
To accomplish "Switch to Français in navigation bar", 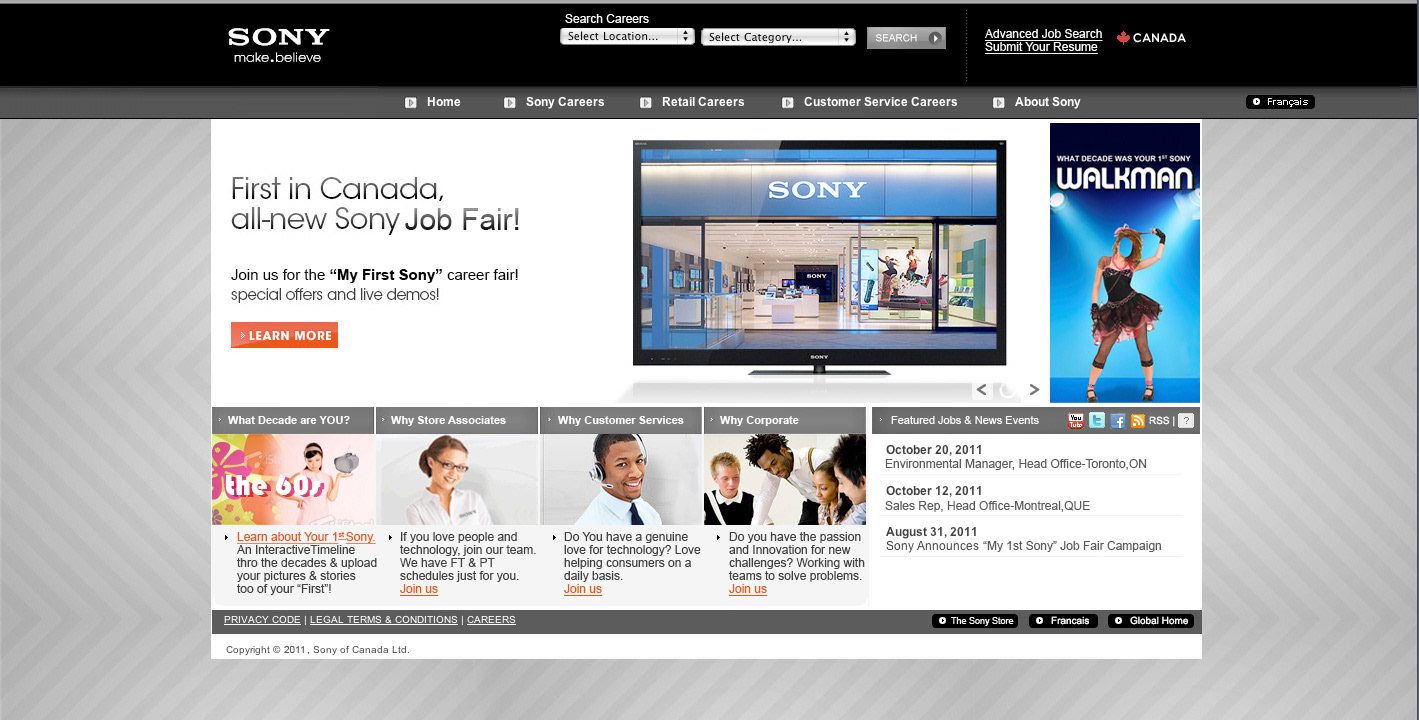I will (x=1280, y=102).
